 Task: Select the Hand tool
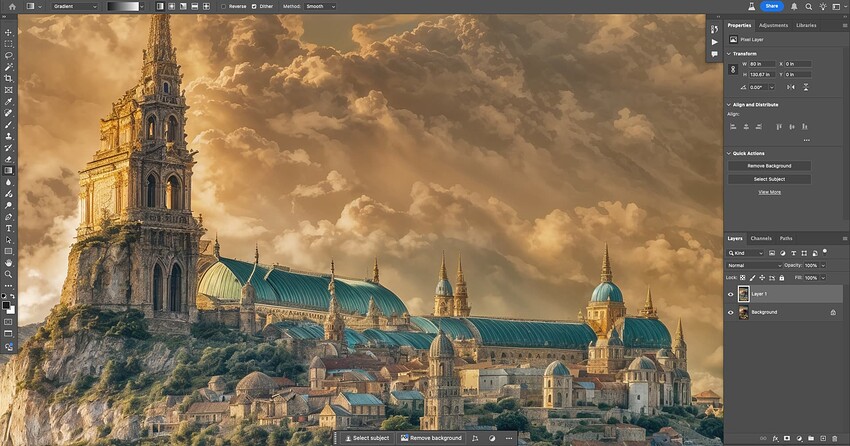(8, 263)
